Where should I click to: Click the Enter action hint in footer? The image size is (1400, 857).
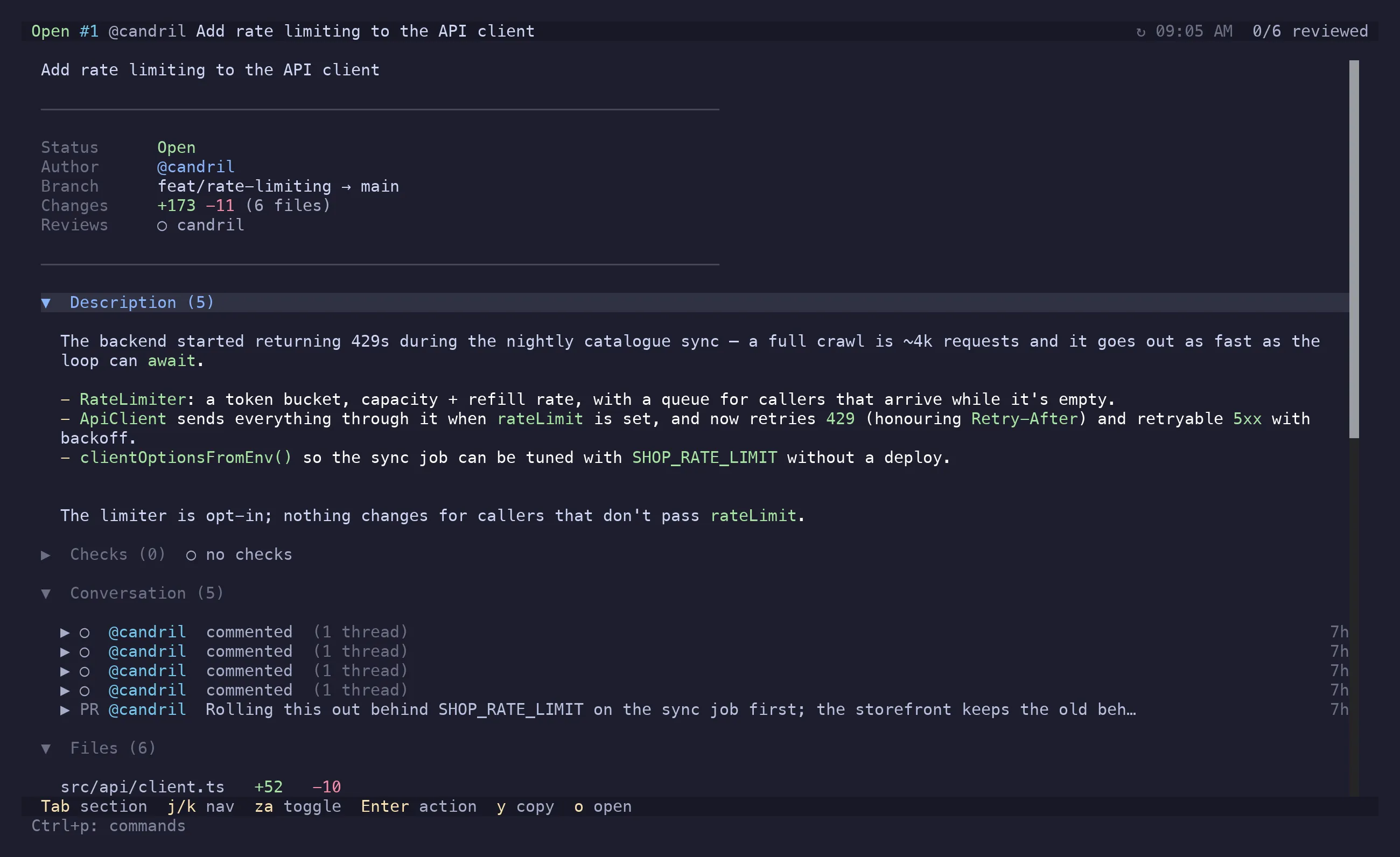coord(419,806)
